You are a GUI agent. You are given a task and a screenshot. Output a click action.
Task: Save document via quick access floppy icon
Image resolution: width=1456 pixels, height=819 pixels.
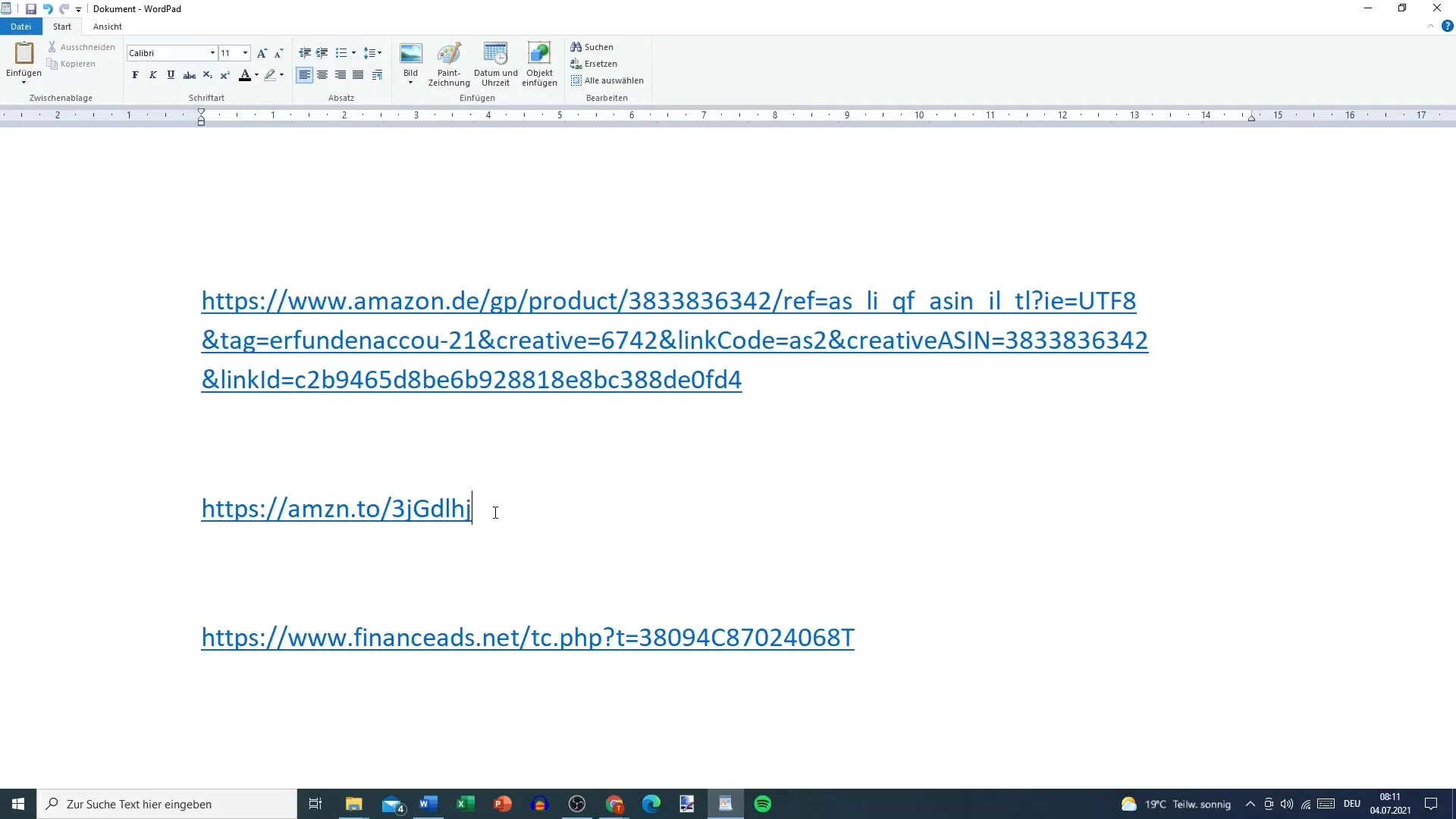click(31, 9)
